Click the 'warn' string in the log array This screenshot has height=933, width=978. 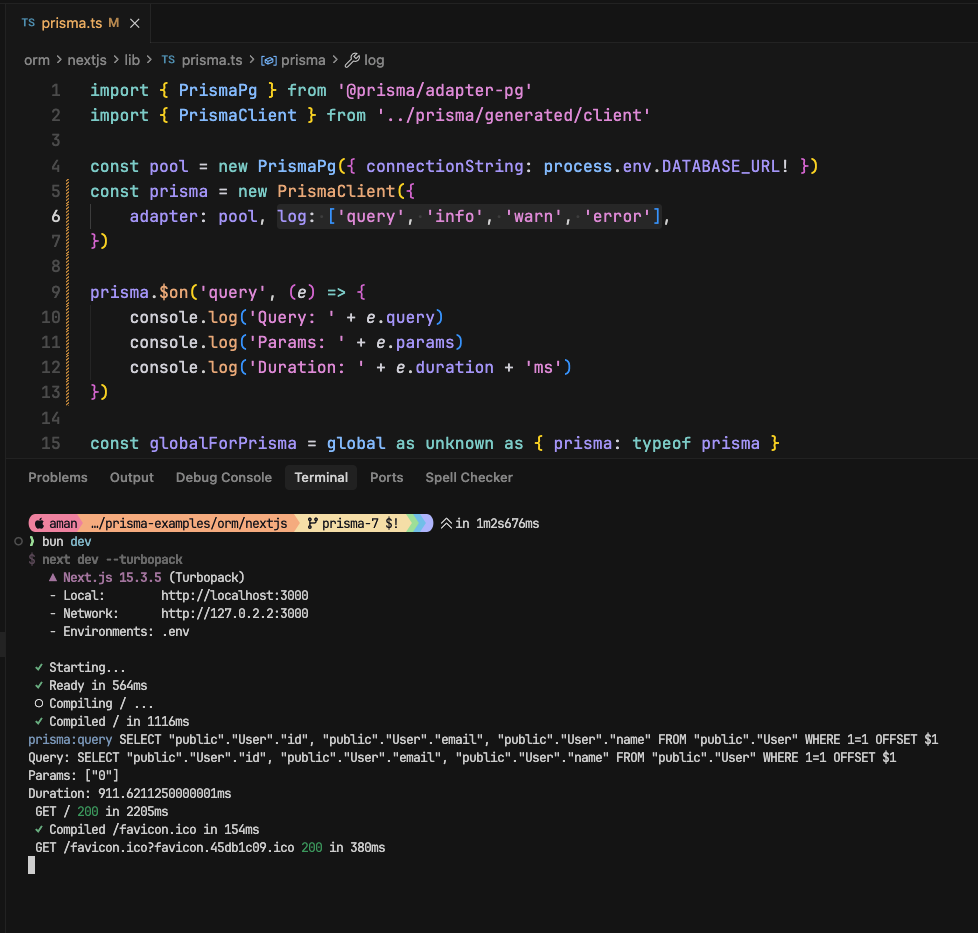[x=533, y=216]
